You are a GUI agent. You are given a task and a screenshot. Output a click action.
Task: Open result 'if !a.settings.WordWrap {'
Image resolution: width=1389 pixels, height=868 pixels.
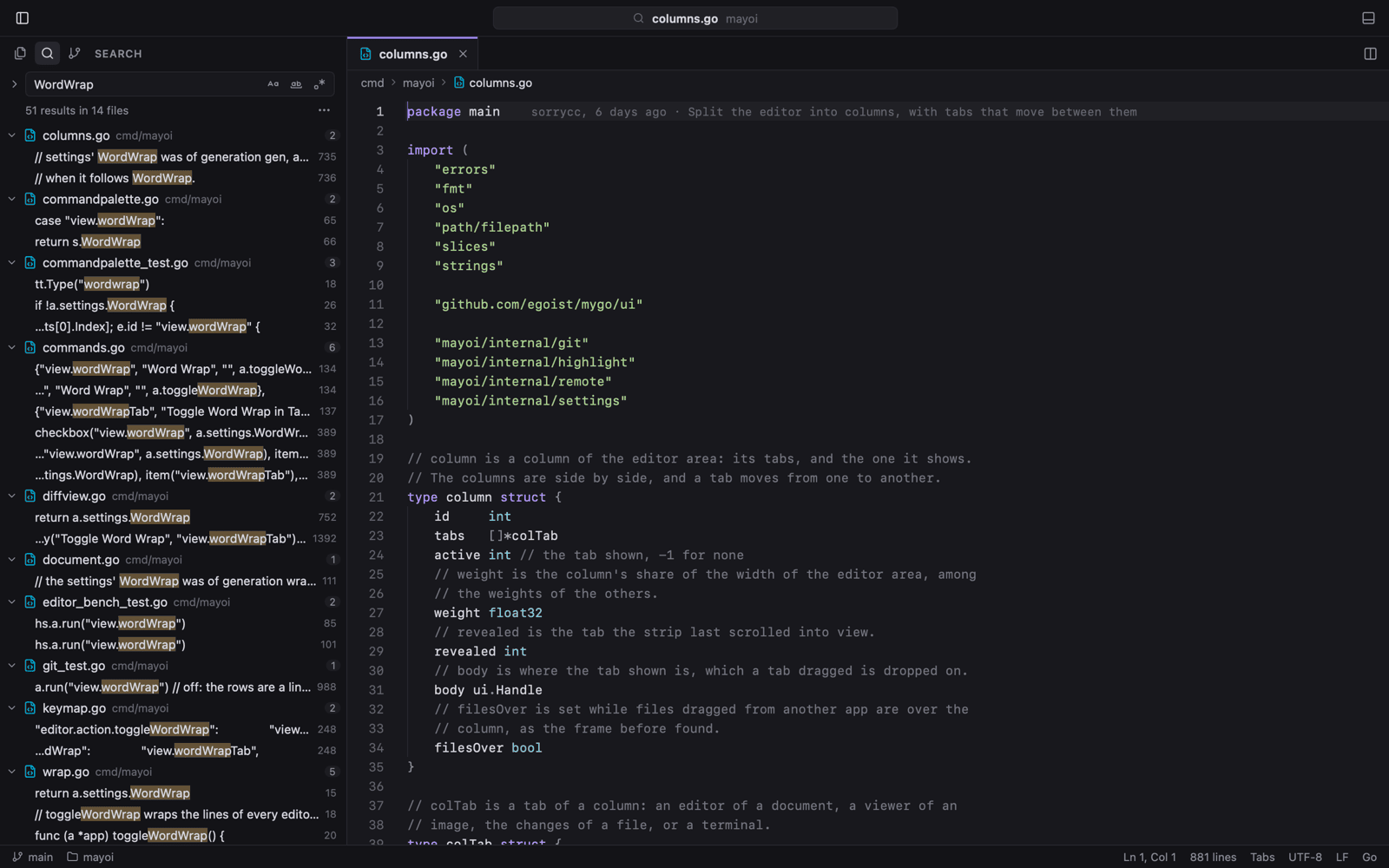pyautogui.click(x=174, y=306)
